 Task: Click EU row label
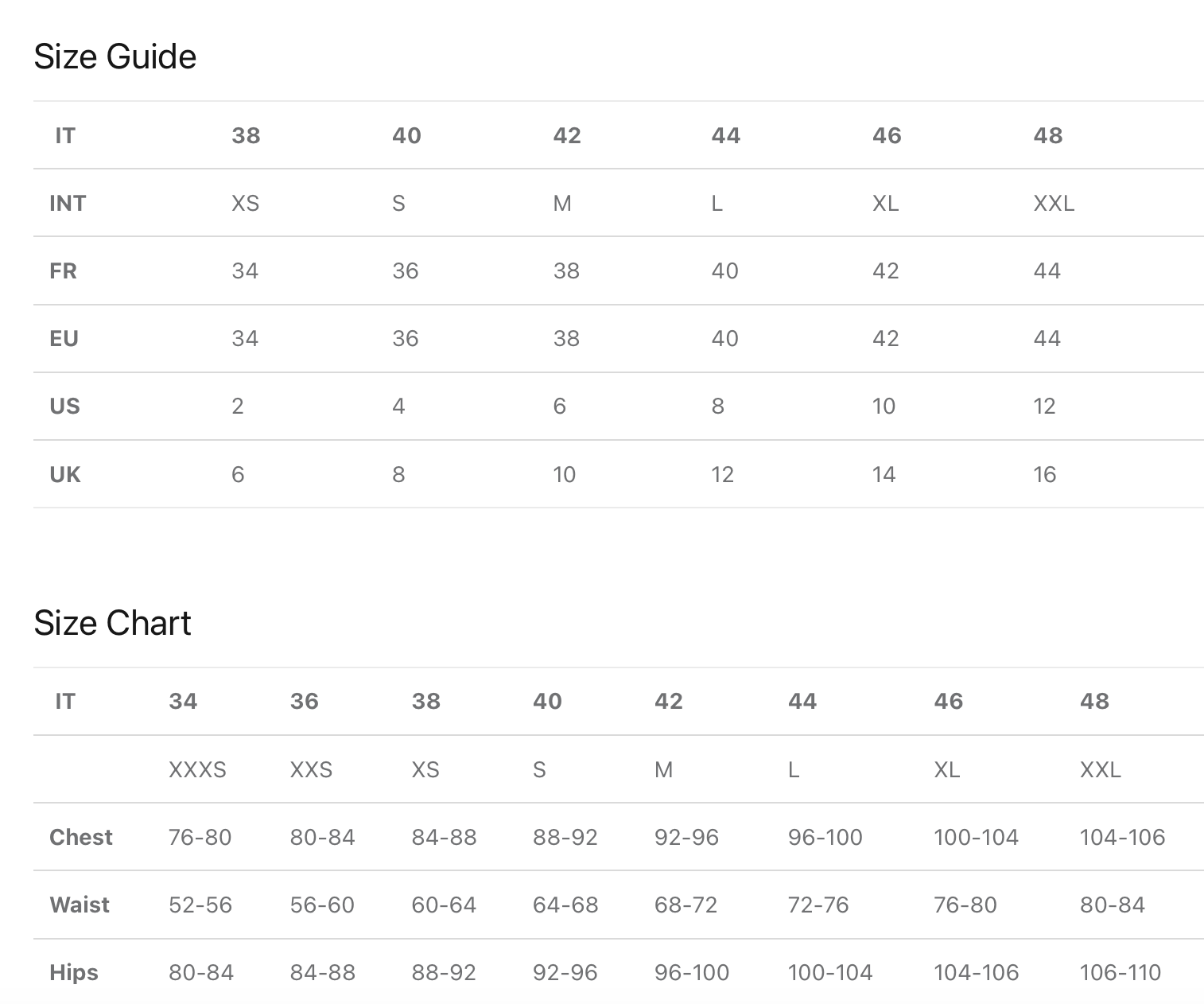(64, 339)
